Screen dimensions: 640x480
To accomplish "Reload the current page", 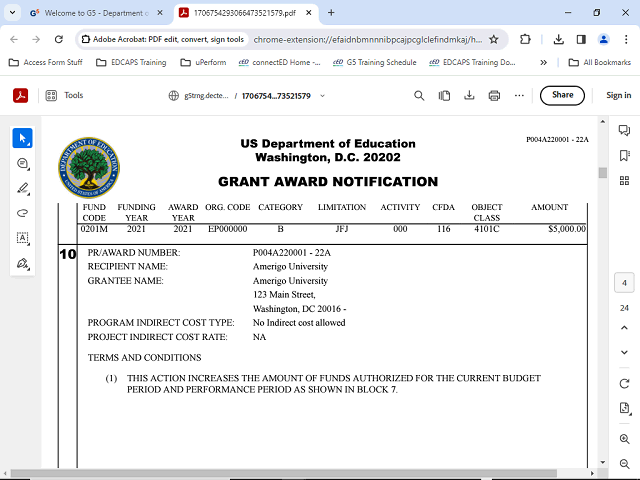I will click(x=59, y=39).
